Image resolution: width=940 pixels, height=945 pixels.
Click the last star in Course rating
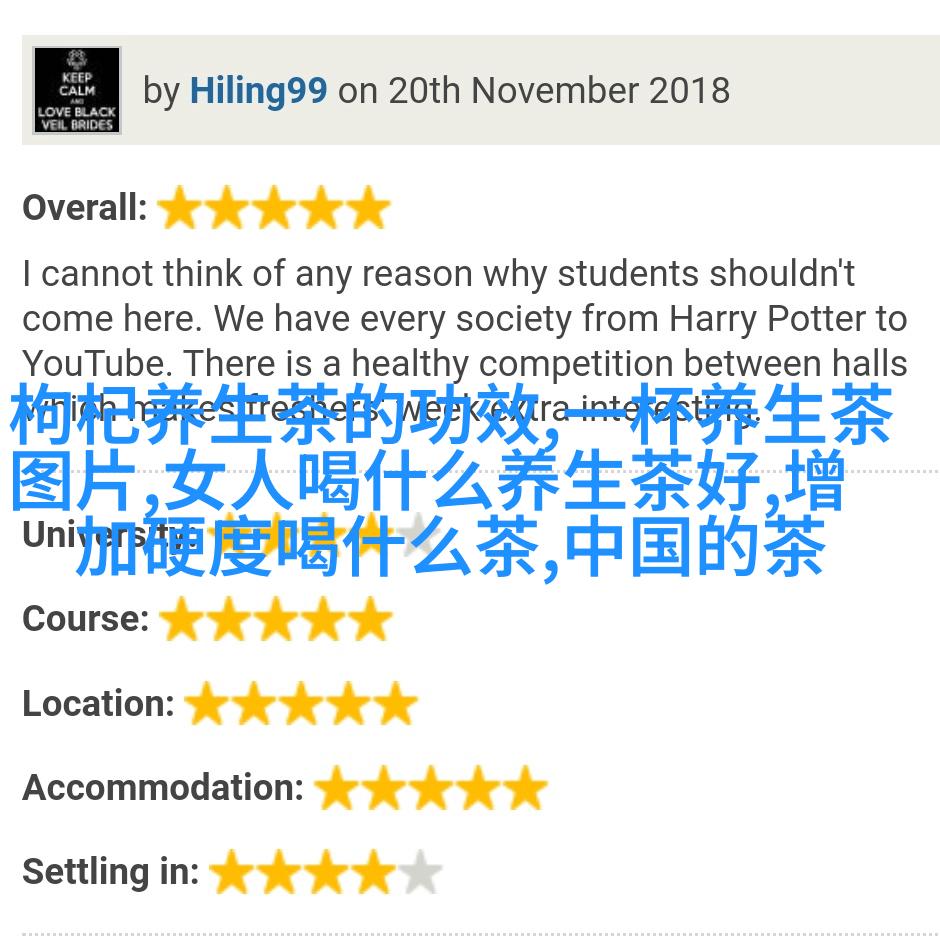tap(371, 618)
